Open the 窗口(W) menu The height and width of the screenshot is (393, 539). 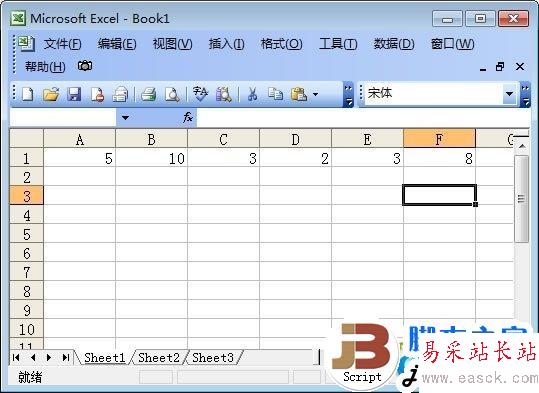coord(452,44)
